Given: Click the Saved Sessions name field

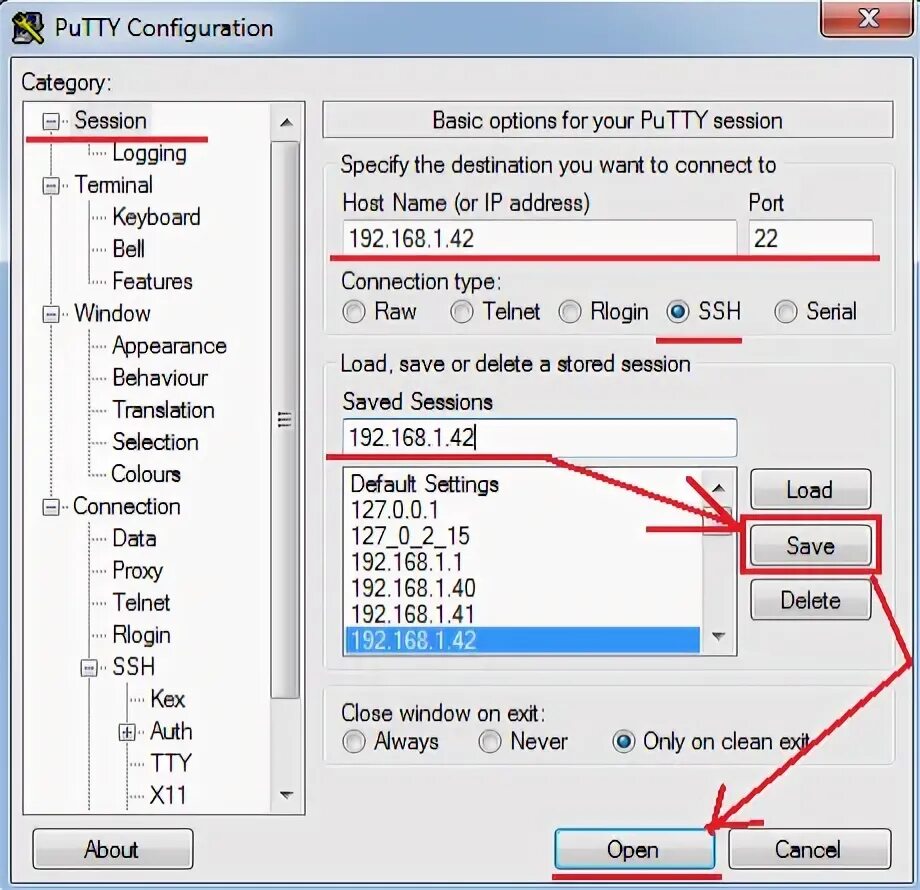Looking at the screenshot, I should pos(539,438).
